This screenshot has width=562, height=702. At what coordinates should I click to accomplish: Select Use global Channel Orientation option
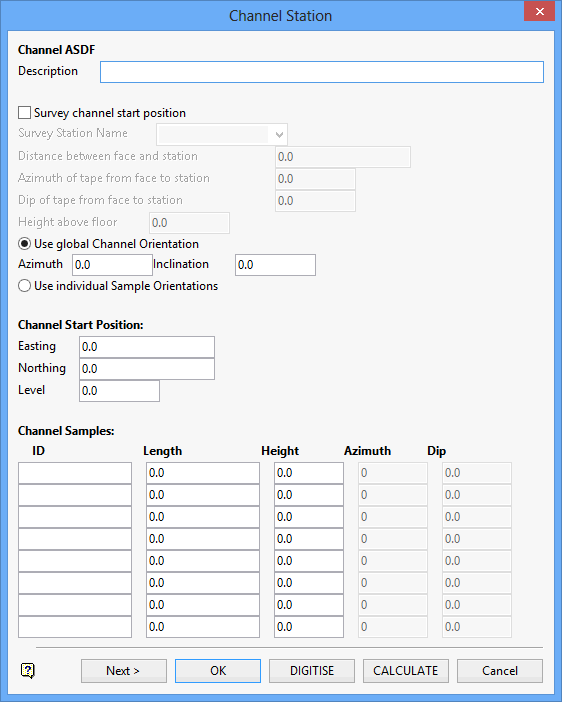[x=25, y=244]
